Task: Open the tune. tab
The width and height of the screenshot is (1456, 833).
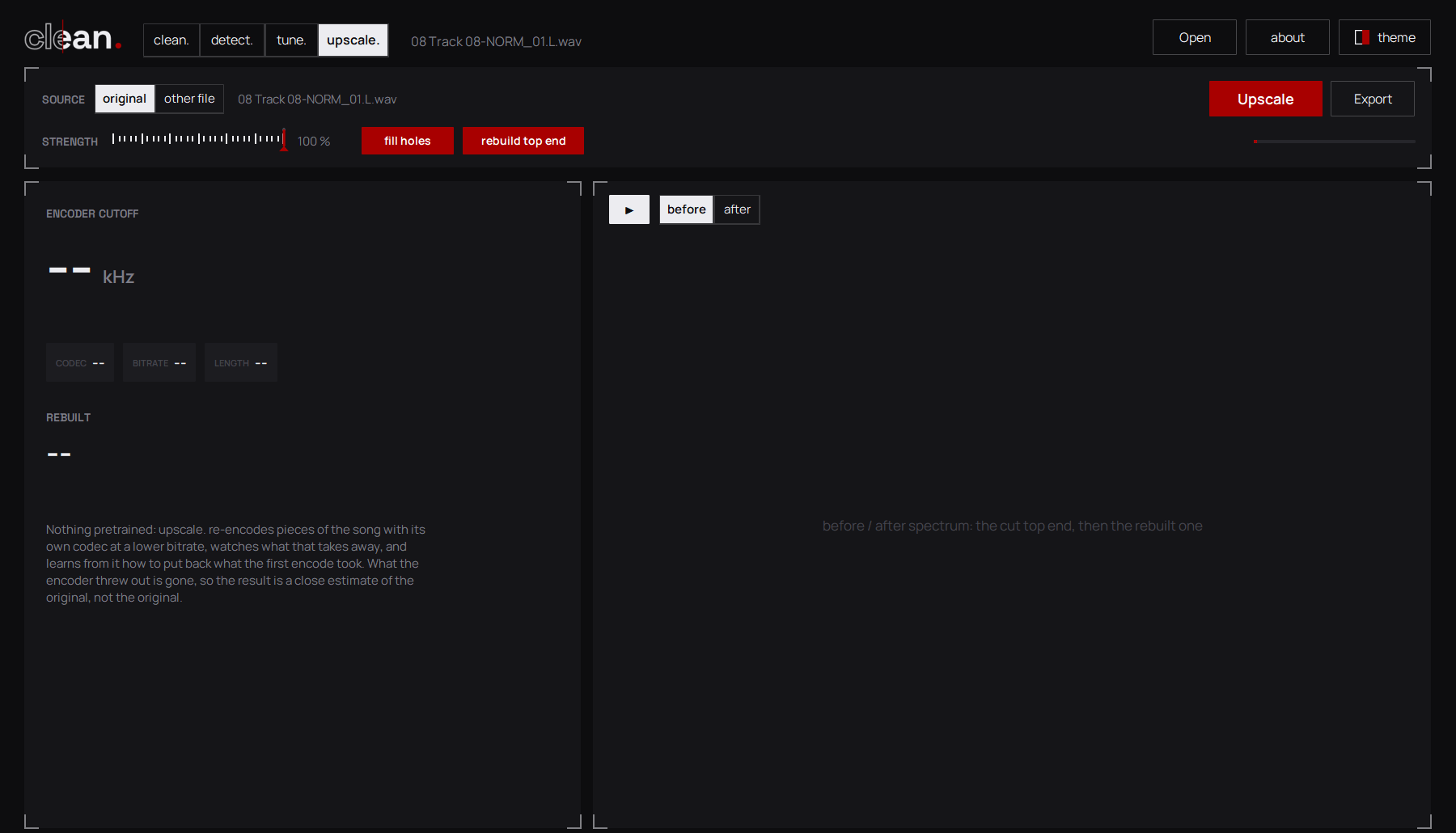Action: click(291, 40)
